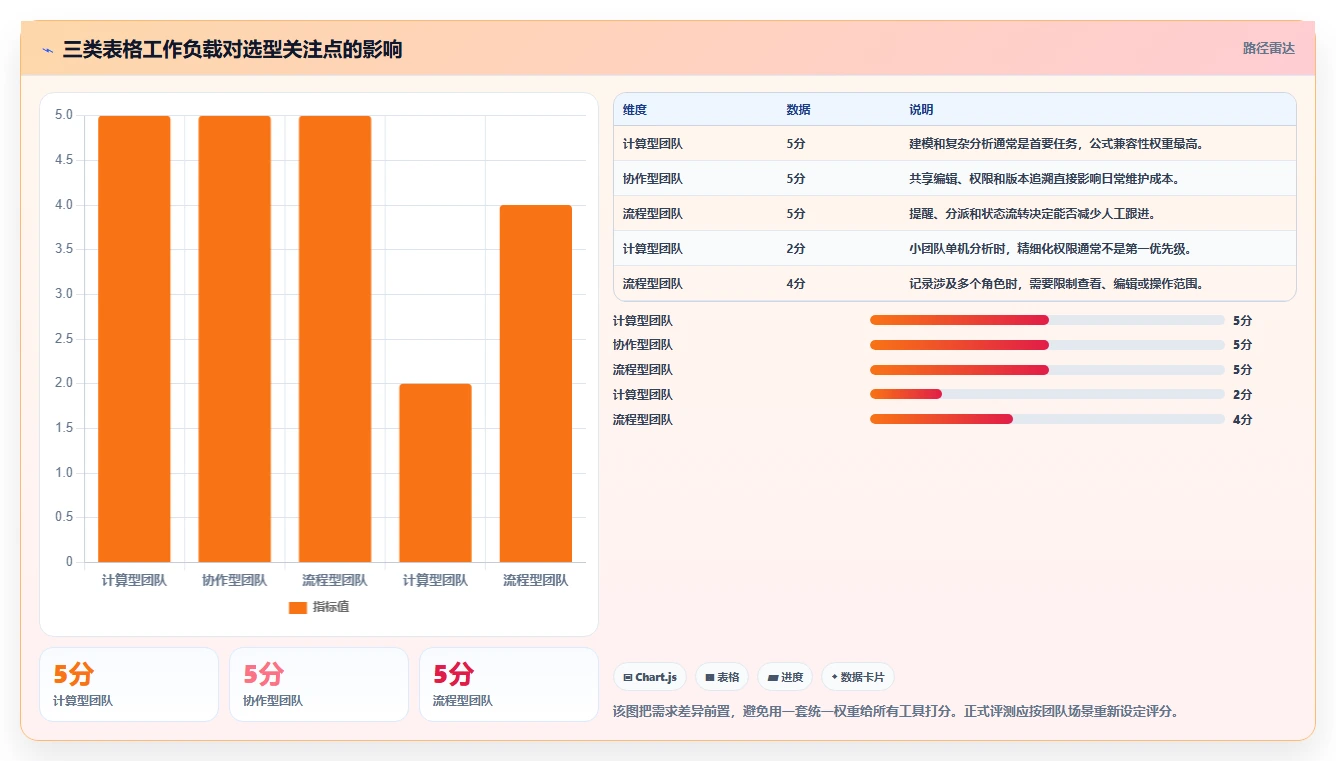The image size is (1336, 761).
Task: Click the 路径雷达 label in the header
Action: pyautogui.click(x=1268, y=48)
